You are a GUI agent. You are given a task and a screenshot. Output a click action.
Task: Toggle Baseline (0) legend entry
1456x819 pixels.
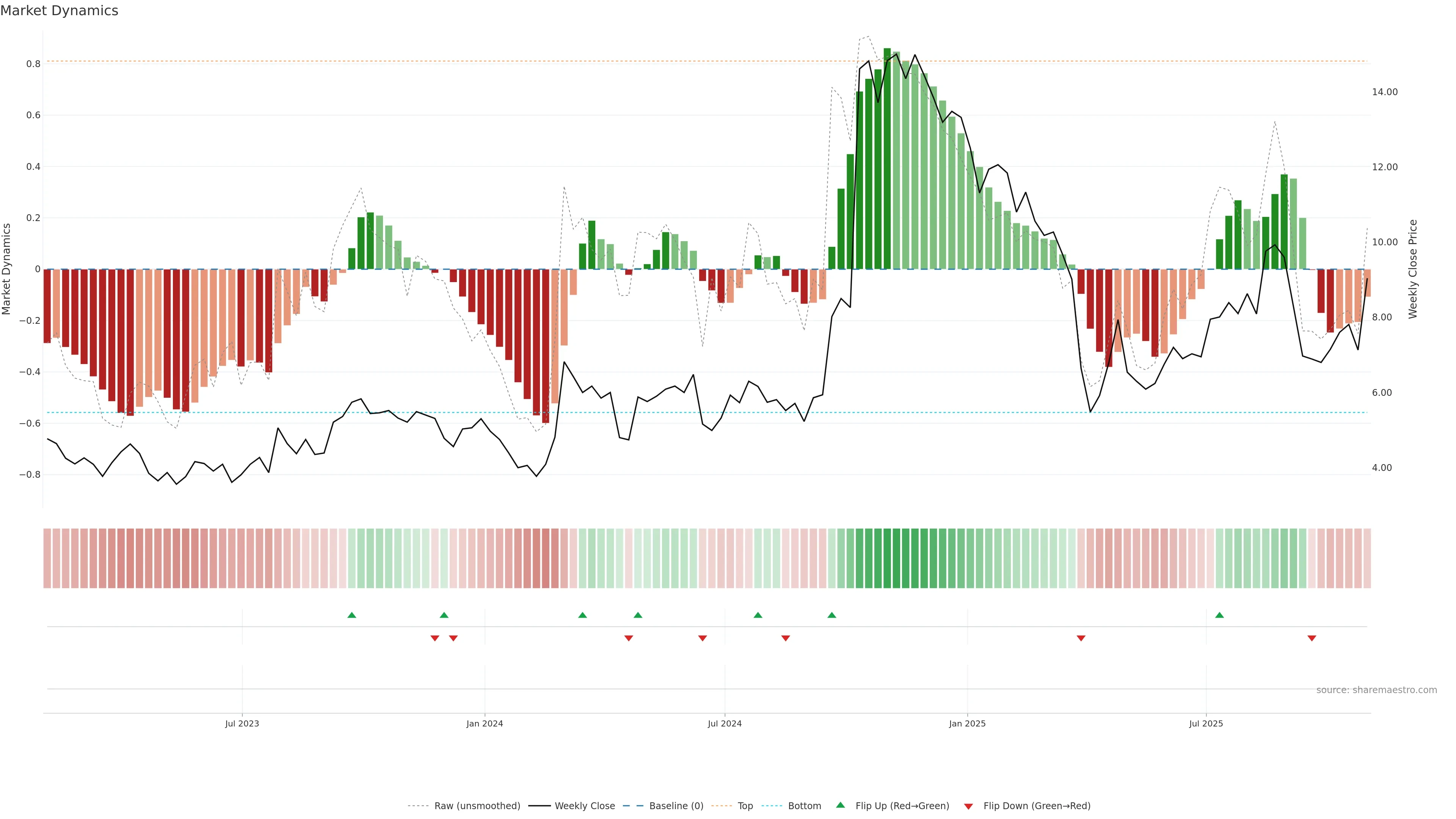[x=676, y=806]
